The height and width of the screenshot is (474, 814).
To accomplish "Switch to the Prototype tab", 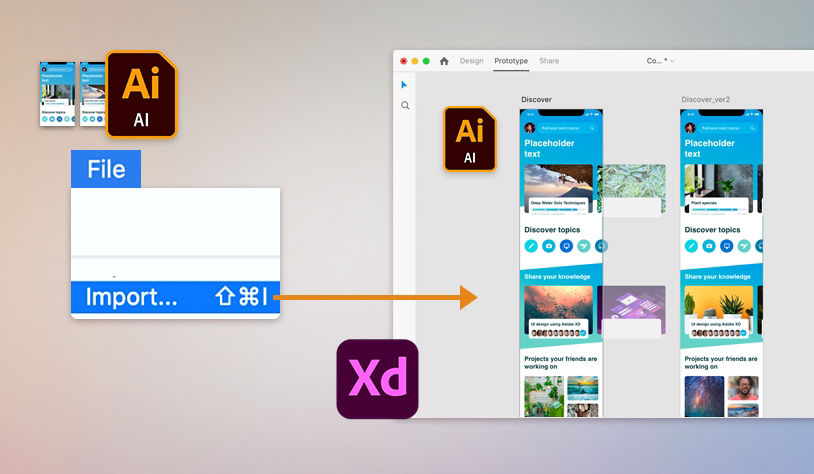I will pos(511,61).
